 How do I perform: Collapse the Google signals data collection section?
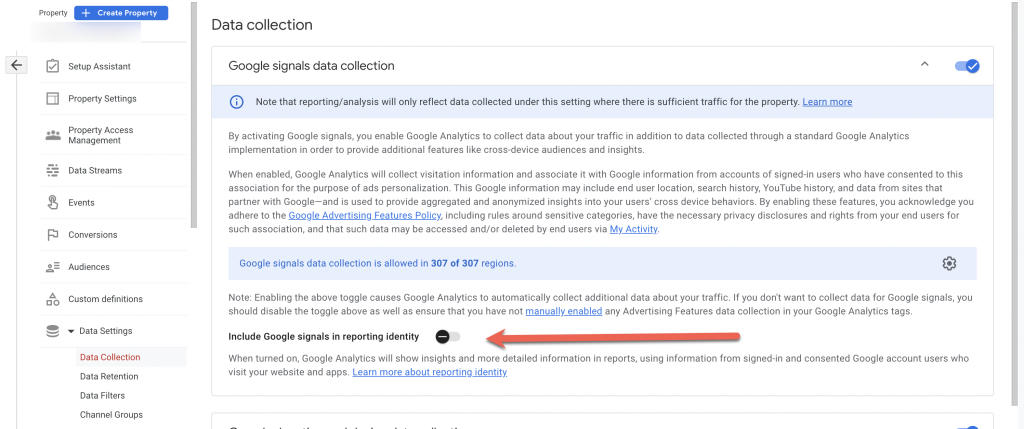[924, 65]
